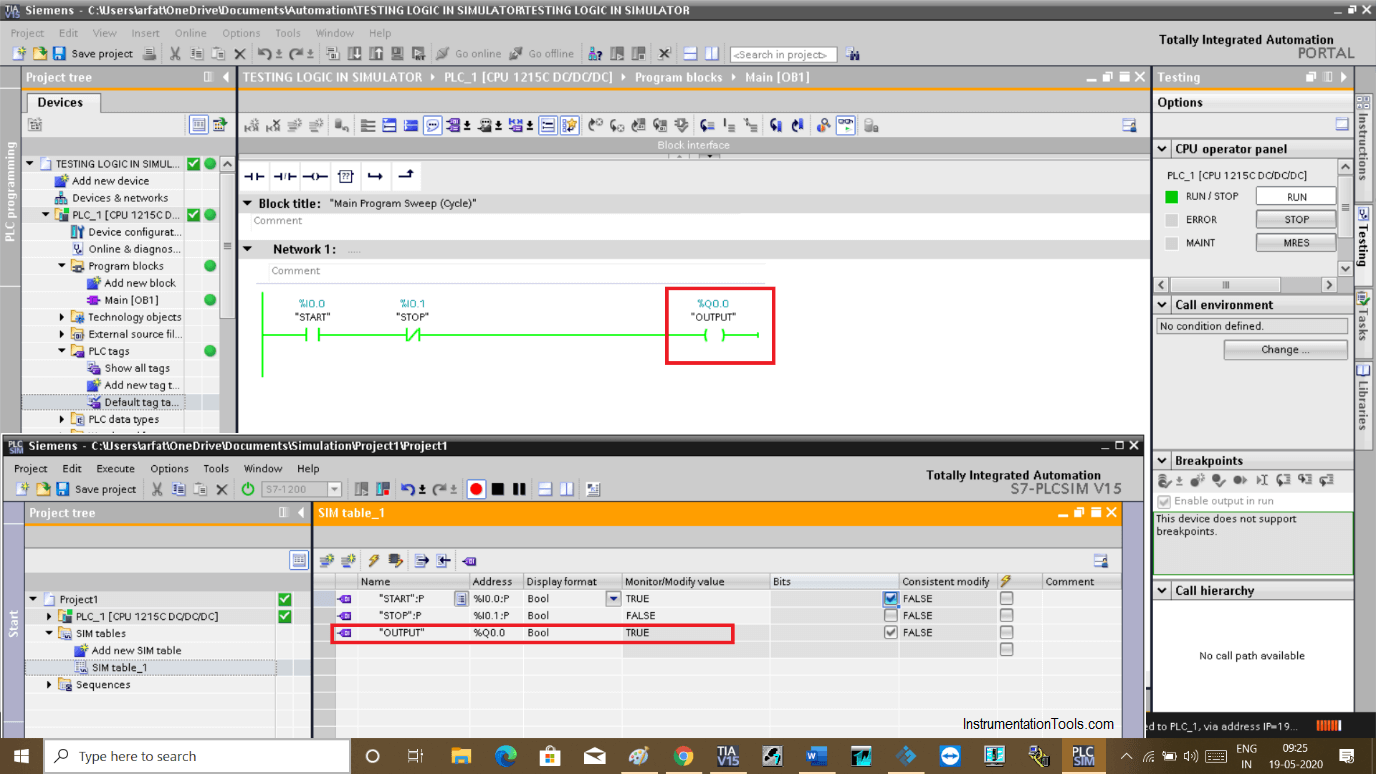The image size is (1376, 774).
Task: Open the S7-1200 device dropdown in PLCSIM
Action: [334, 489]
